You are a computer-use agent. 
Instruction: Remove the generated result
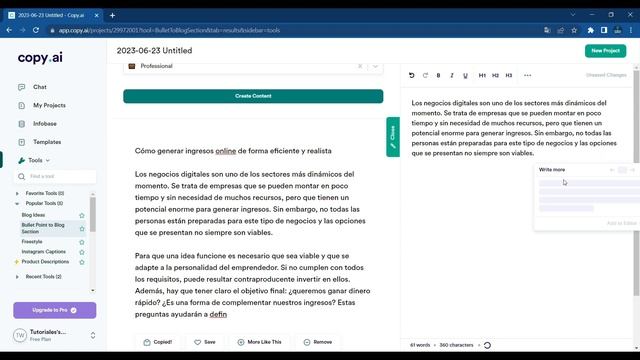(x=318, y=342)
